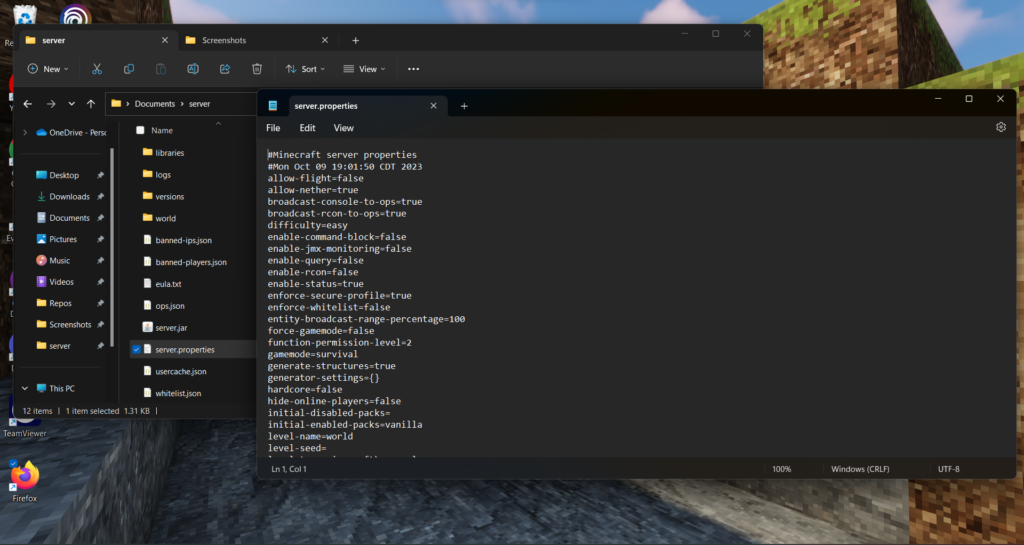Screen dimensions: 1024x545
Task: Add a new tab in Notepad
Action: tap(464, 106)
